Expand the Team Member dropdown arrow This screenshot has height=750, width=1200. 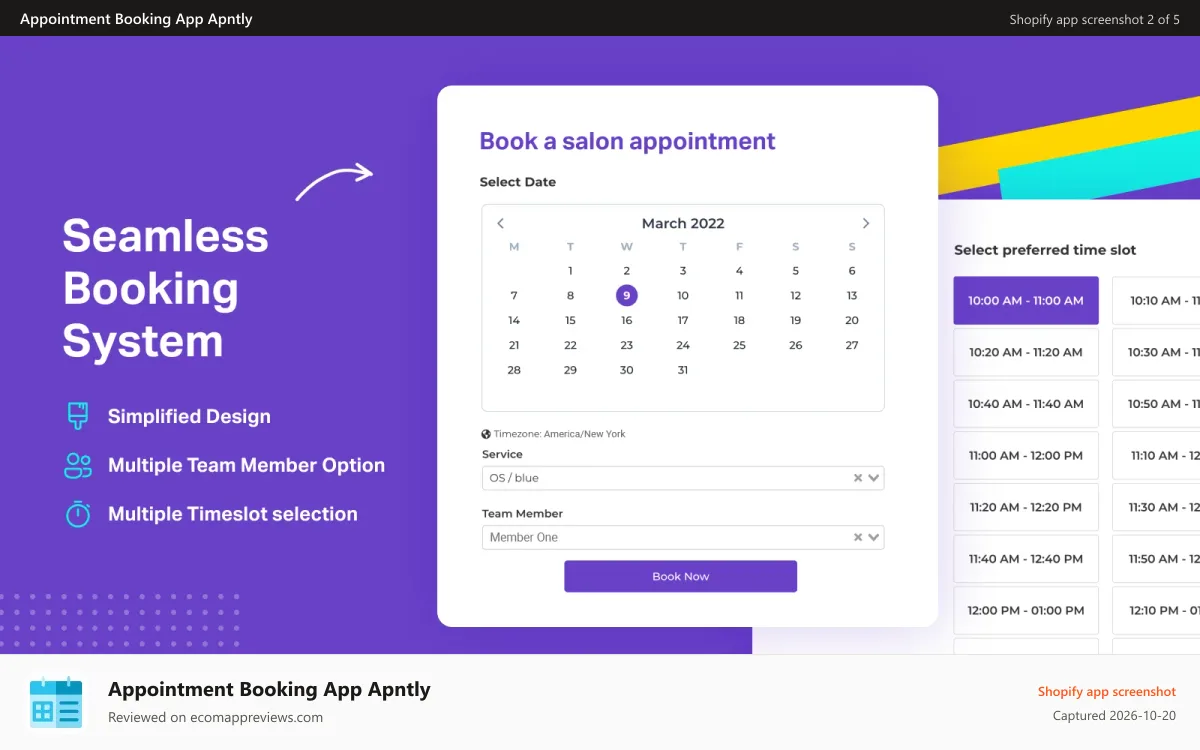coord(874,537)
